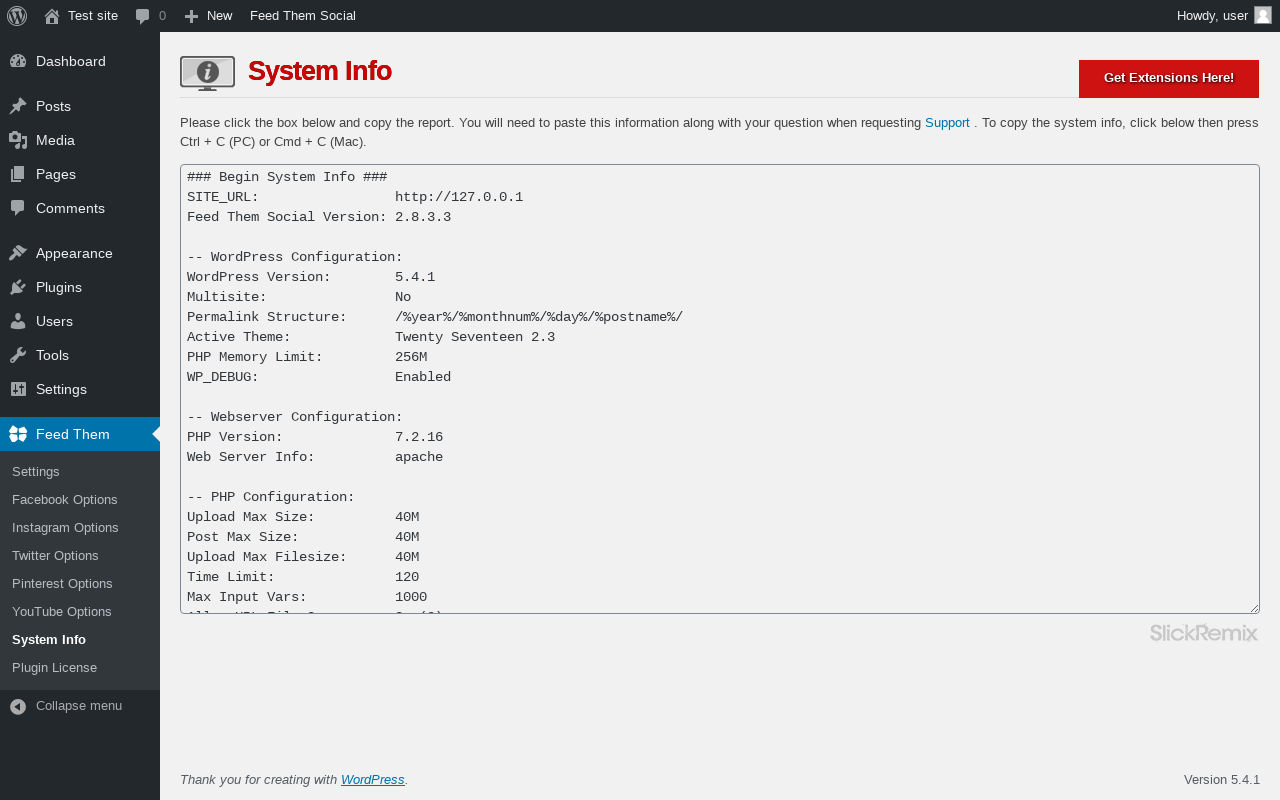Click the Collapse menu arrow icon
This screenshot has height=800, width=1280.
click(18, 706)
